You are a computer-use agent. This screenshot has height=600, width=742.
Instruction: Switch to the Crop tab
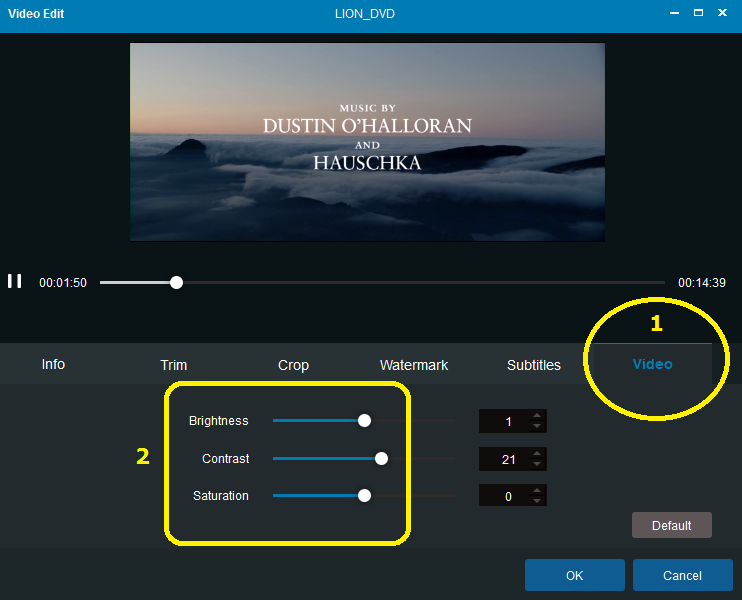[293, 365]
